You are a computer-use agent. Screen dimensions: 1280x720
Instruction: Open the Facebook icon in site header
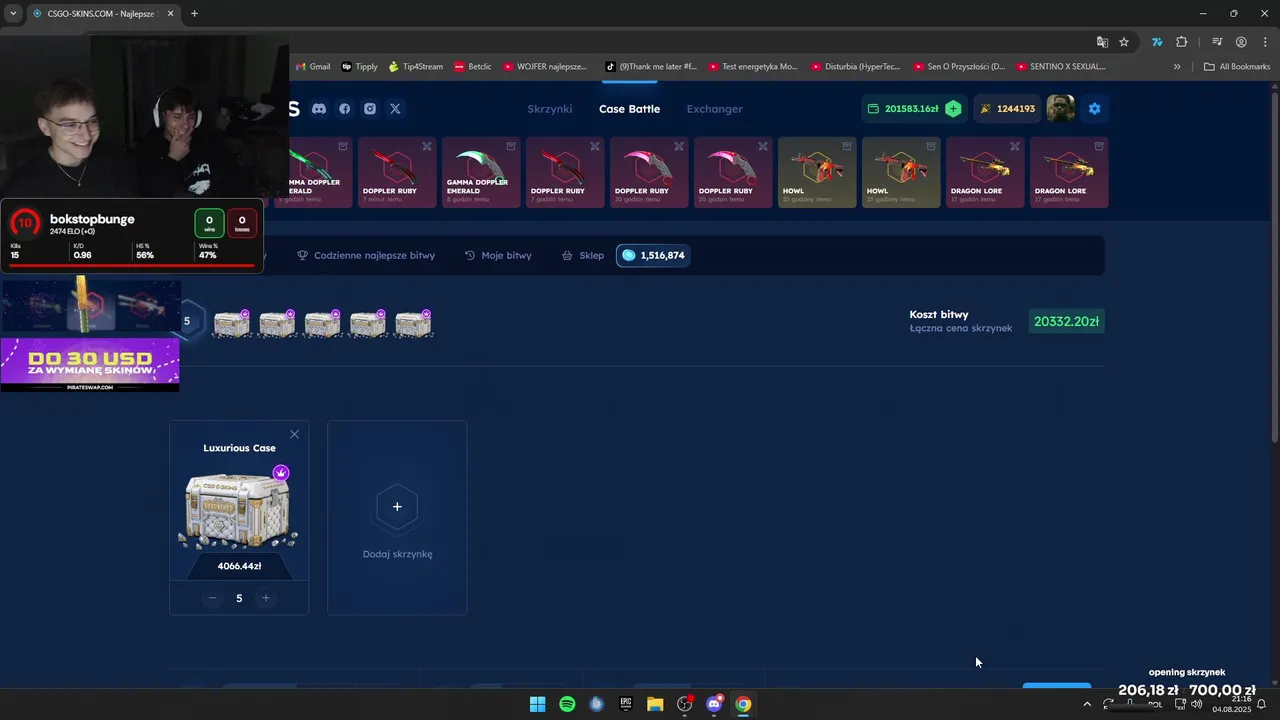(345, 109)
